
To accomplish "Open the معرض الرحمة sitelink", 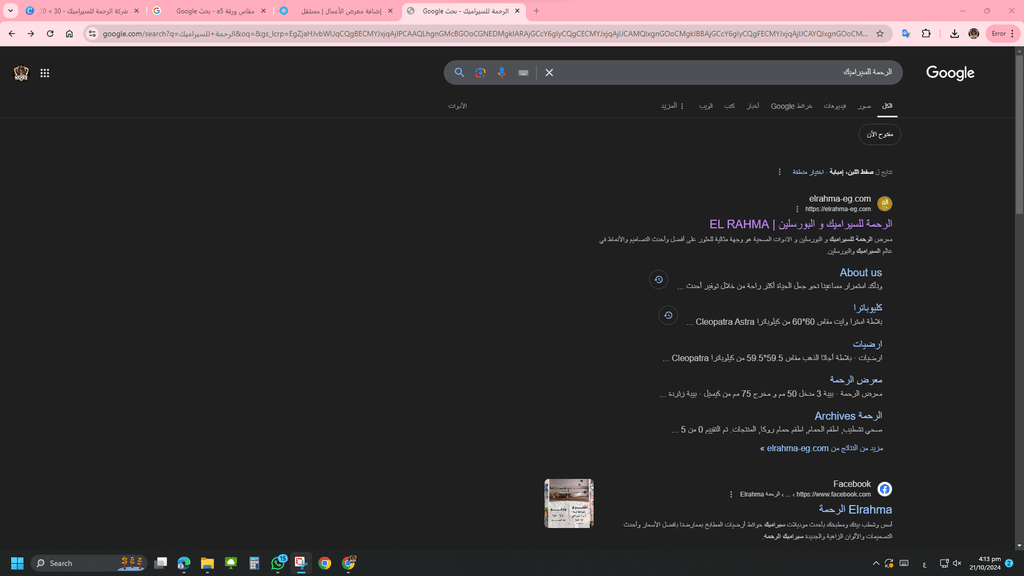I will (x=856, y=380).
